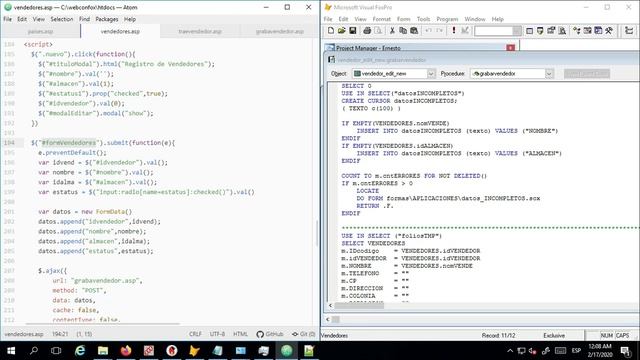This screenshot has width=640, height=360.
Task: Open the Windows Start button
Action: [11, 351]
